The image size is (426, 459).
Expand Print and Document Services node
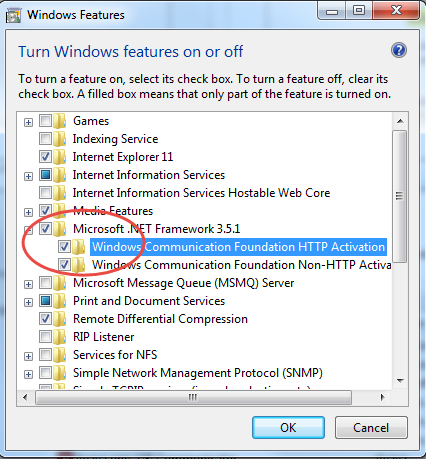click(28, 302)
